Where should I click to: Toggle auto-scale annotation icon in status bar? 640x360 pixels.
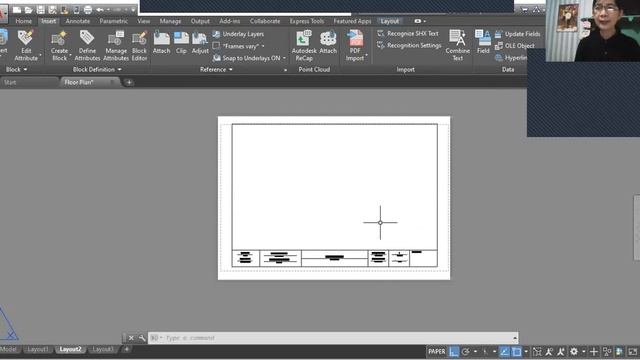561,351
